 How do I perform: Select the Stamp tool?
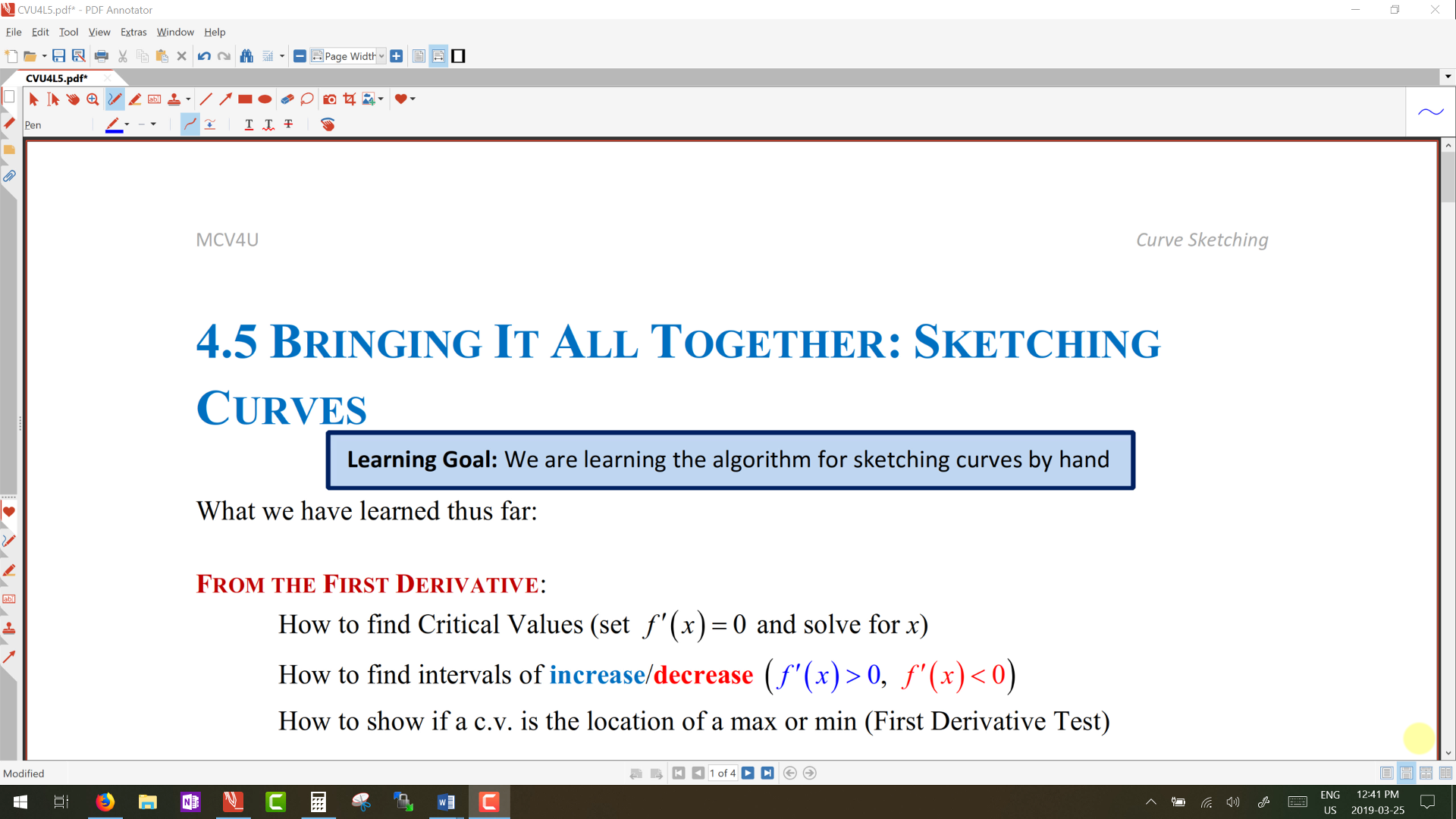(x=174, y=99)
